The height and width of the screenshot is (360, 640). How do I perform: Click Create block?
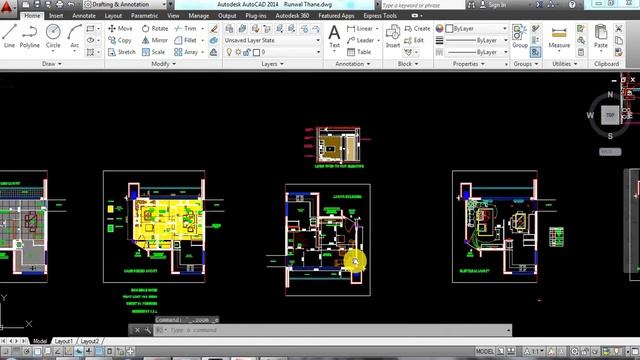(417, 29)
